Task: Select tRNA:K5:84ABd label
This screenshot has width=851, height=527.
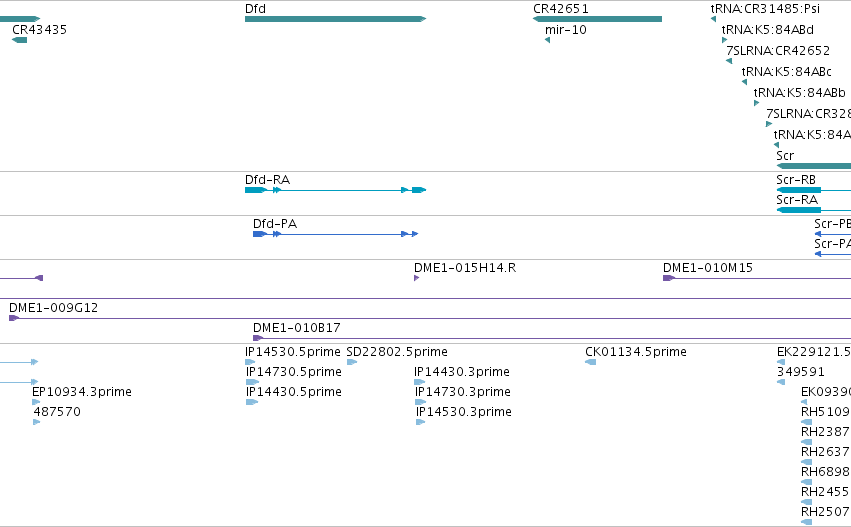Action: 767,30
